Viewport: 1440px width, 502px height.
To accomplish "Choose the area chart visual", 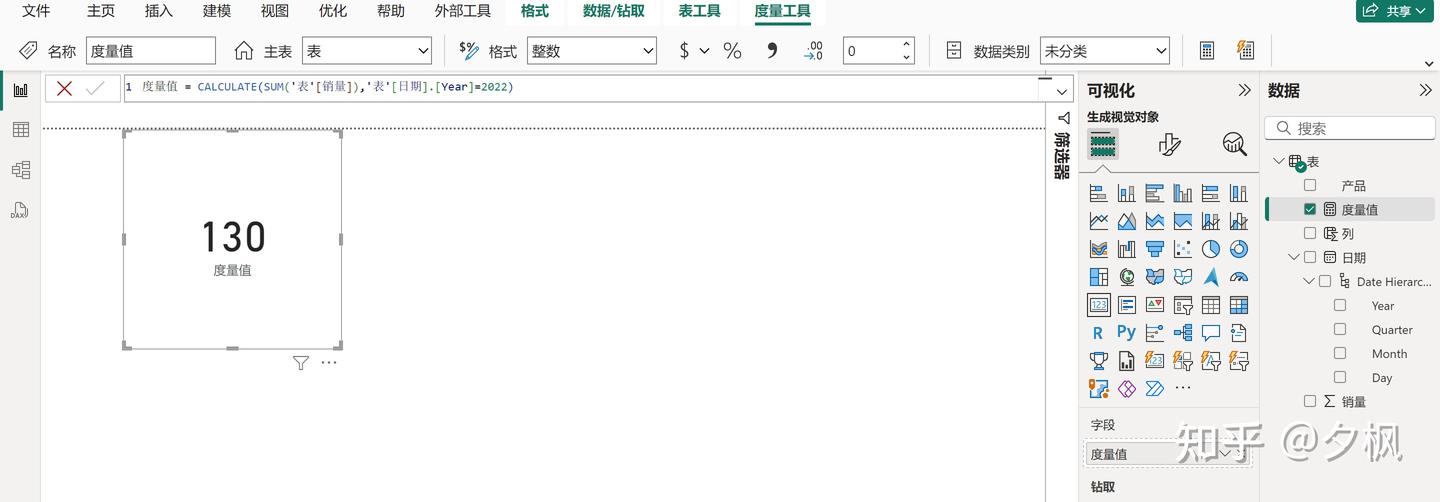I will click(x=1126, y=221).
